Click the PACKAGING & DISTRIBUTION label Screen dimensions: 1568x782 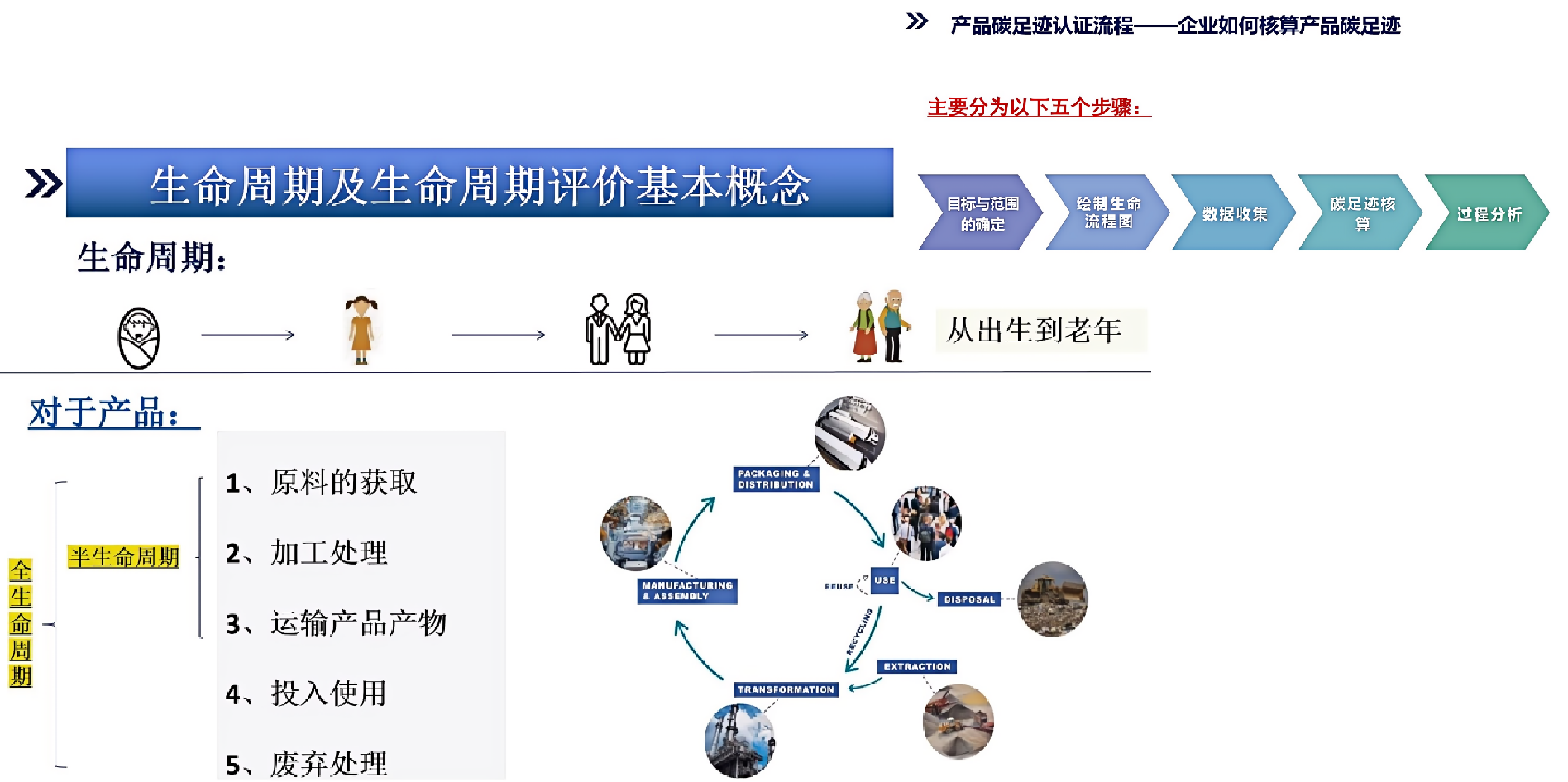[776, 479]
